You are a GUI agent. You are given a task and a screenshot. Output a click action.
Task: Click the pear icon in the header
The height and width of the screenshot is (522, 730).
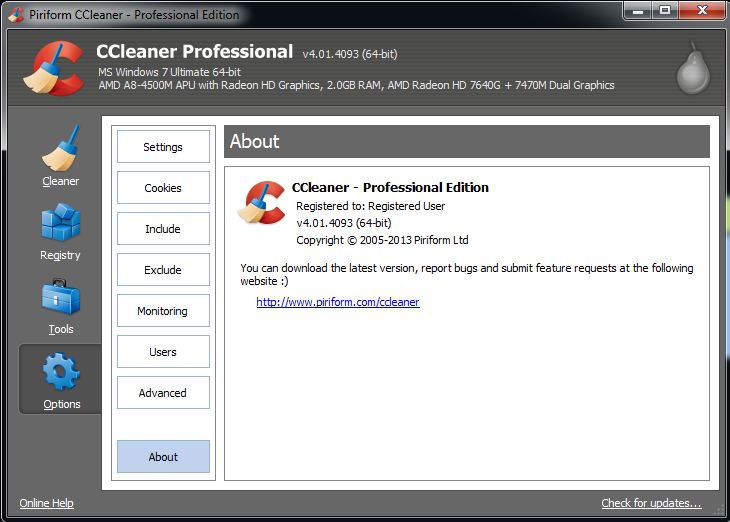[x=693, y=68]
